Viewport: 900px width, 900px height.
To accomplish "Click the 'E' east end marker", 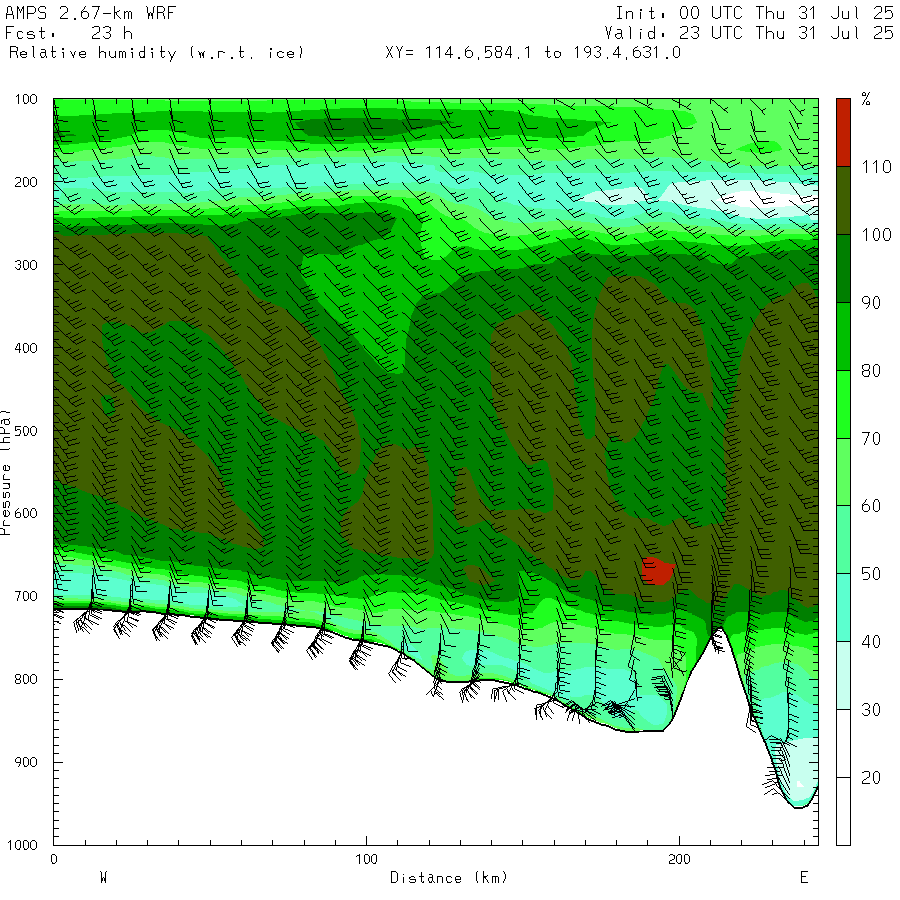I will [x=804, y=878].
